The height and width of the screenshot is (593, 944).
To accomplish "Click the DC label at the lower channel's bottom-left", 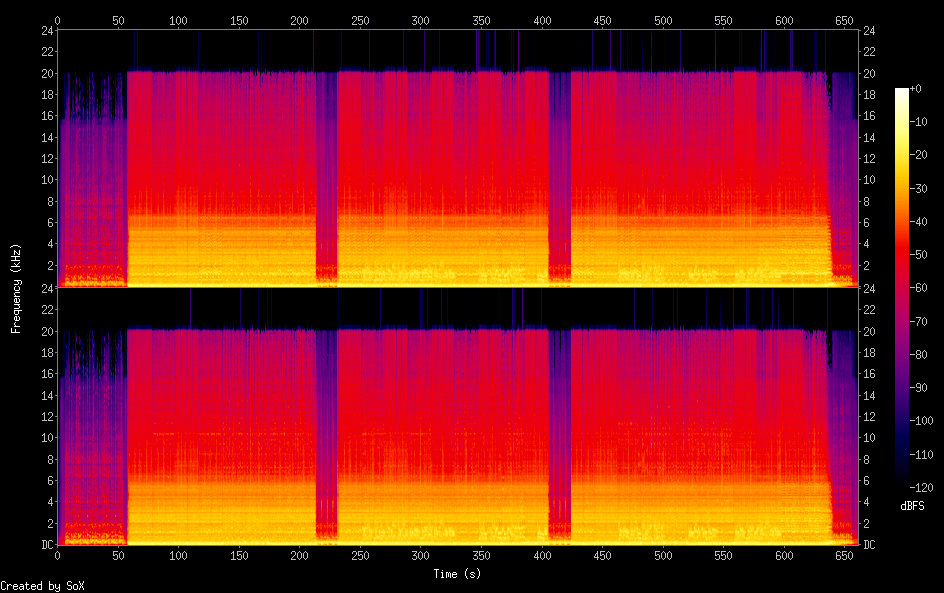I will click(45, 545).
